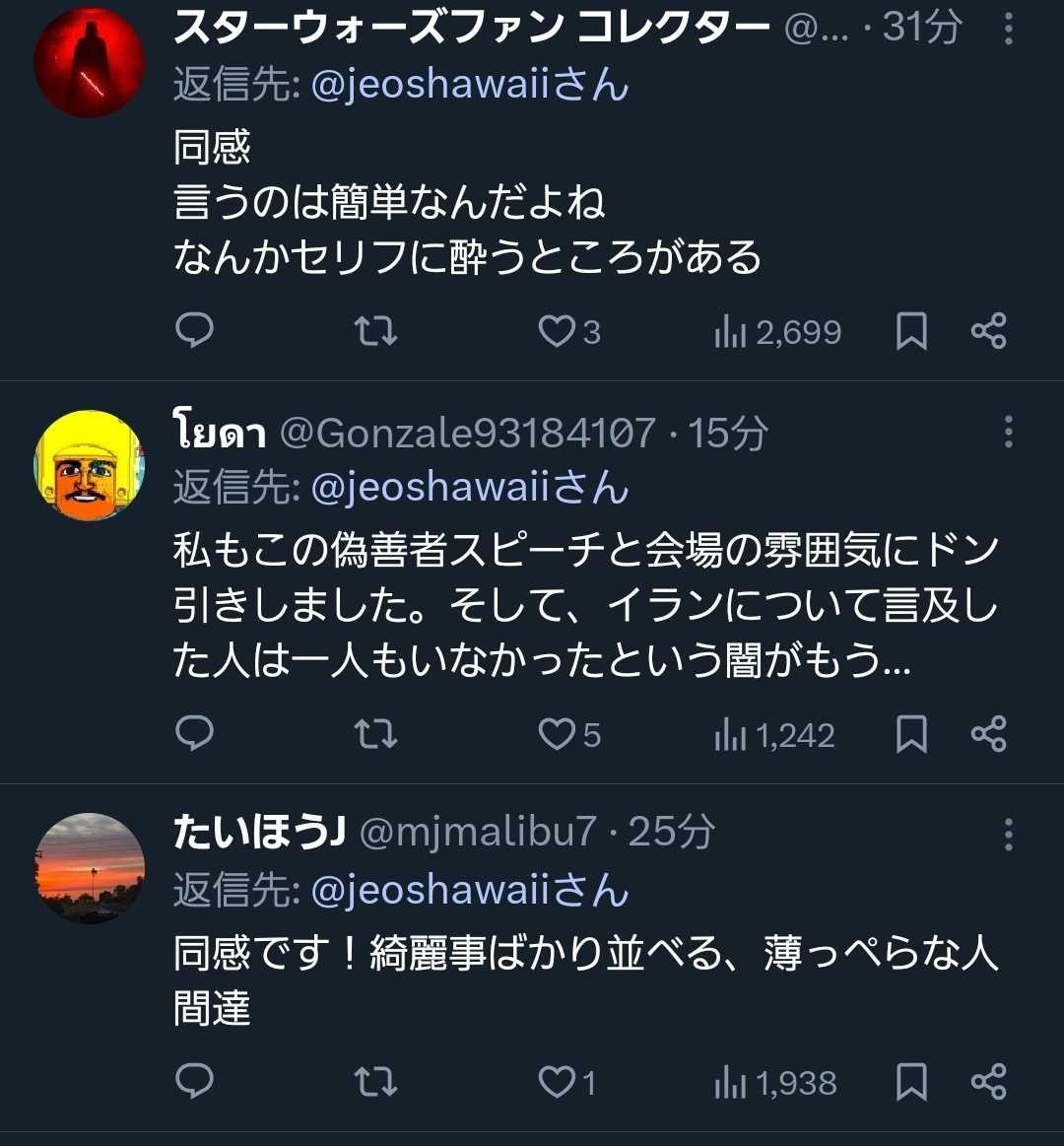Open the more menu on the スターウォーズファン tweet
1064x1146 pixels.
[1008, 30]
